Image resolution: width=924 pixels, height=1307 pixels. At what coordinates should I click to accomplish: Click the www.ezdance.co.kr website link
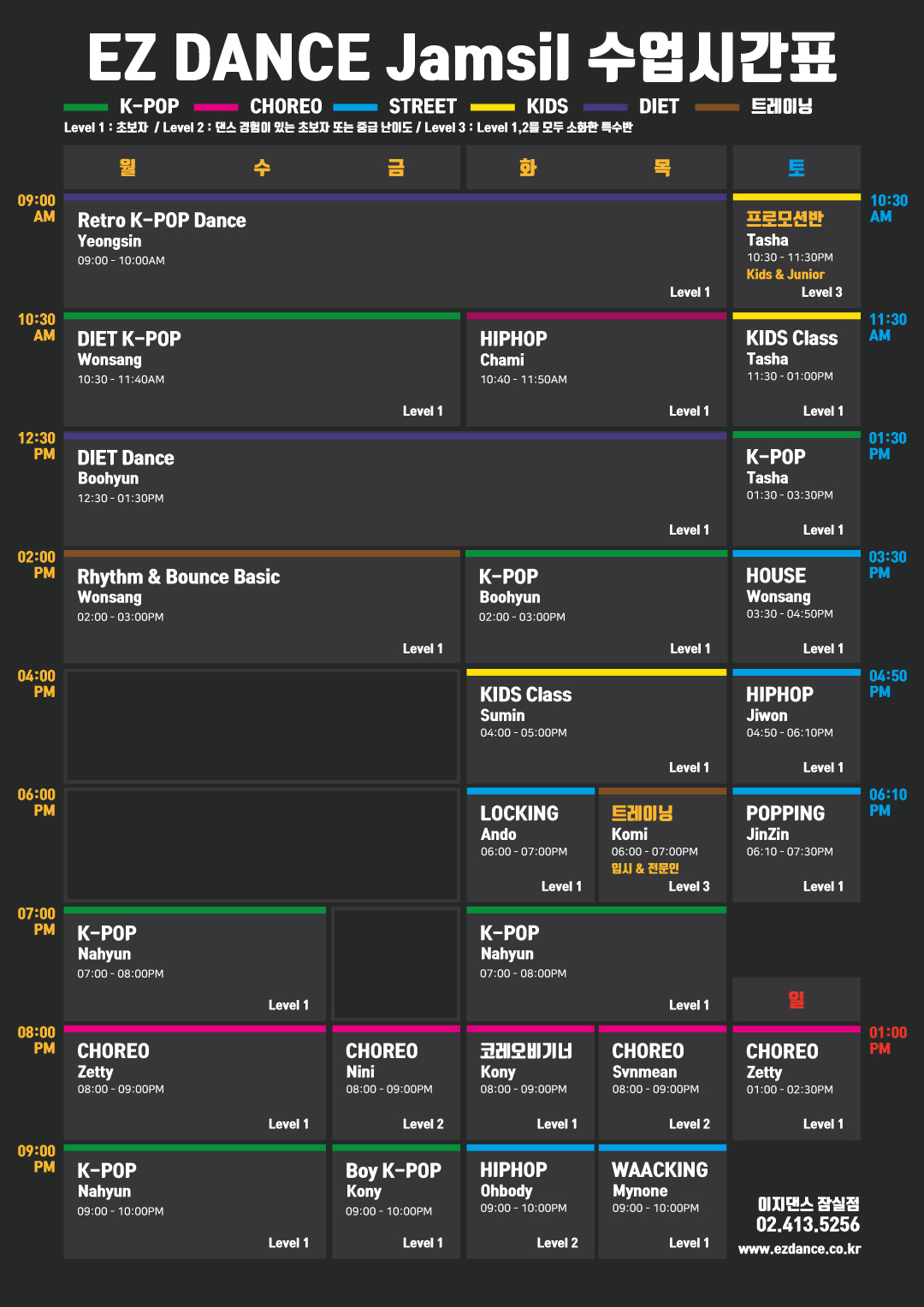799,1249
